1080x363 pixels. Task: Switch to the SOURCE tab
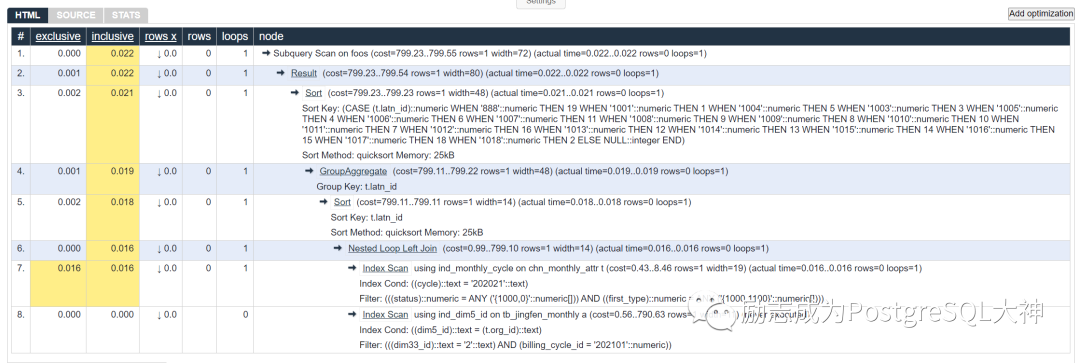click(76, 14)
